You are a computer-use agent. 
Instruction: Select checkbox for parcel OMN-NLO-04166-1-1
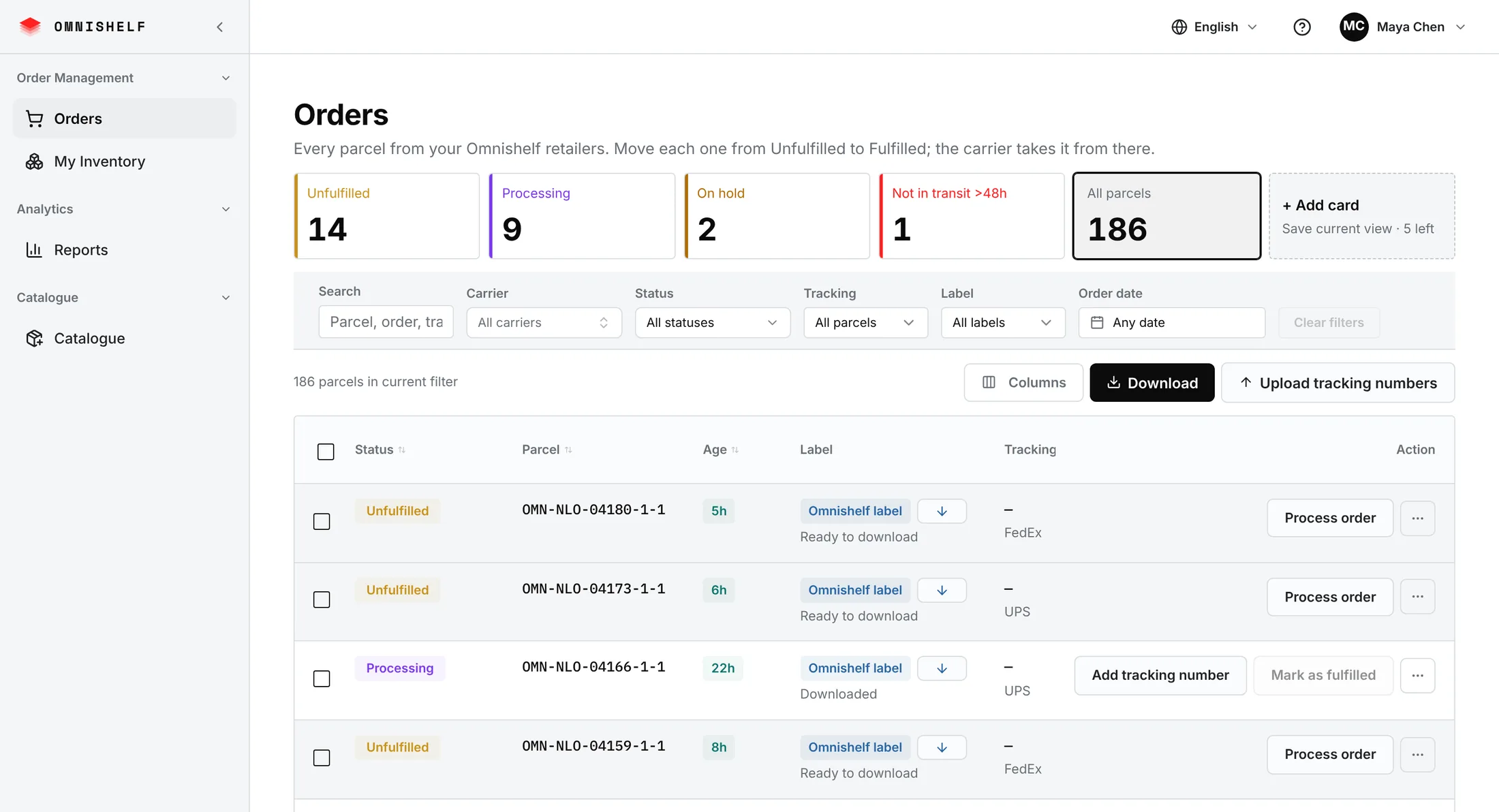[x=322, y=678]
